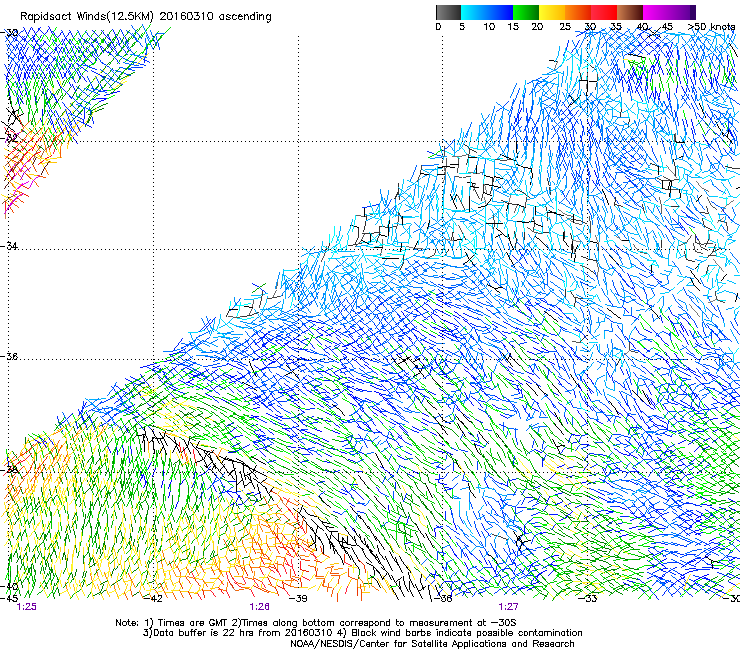Viewport: 740px width, 650px height.
Task: Click the '-39' longitude label
Action: 298,599
